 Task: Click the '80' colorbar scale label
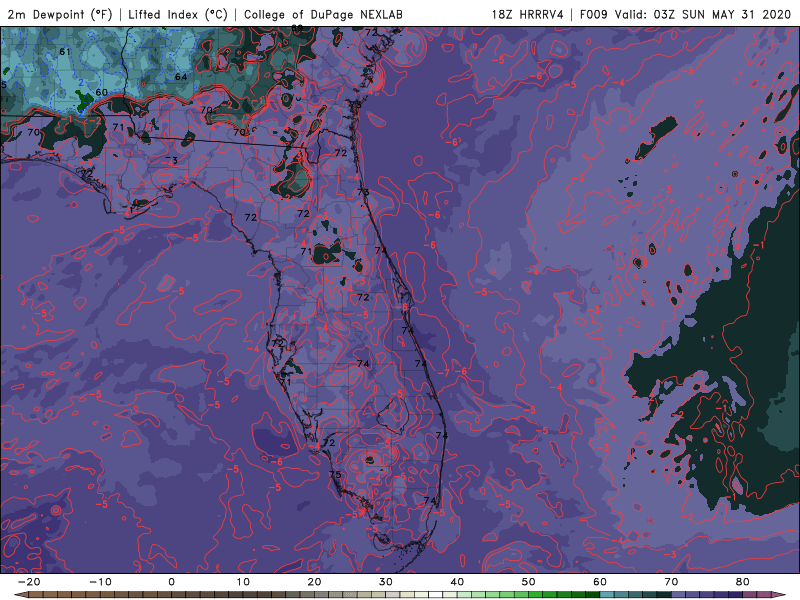click(x=743, y=582)
